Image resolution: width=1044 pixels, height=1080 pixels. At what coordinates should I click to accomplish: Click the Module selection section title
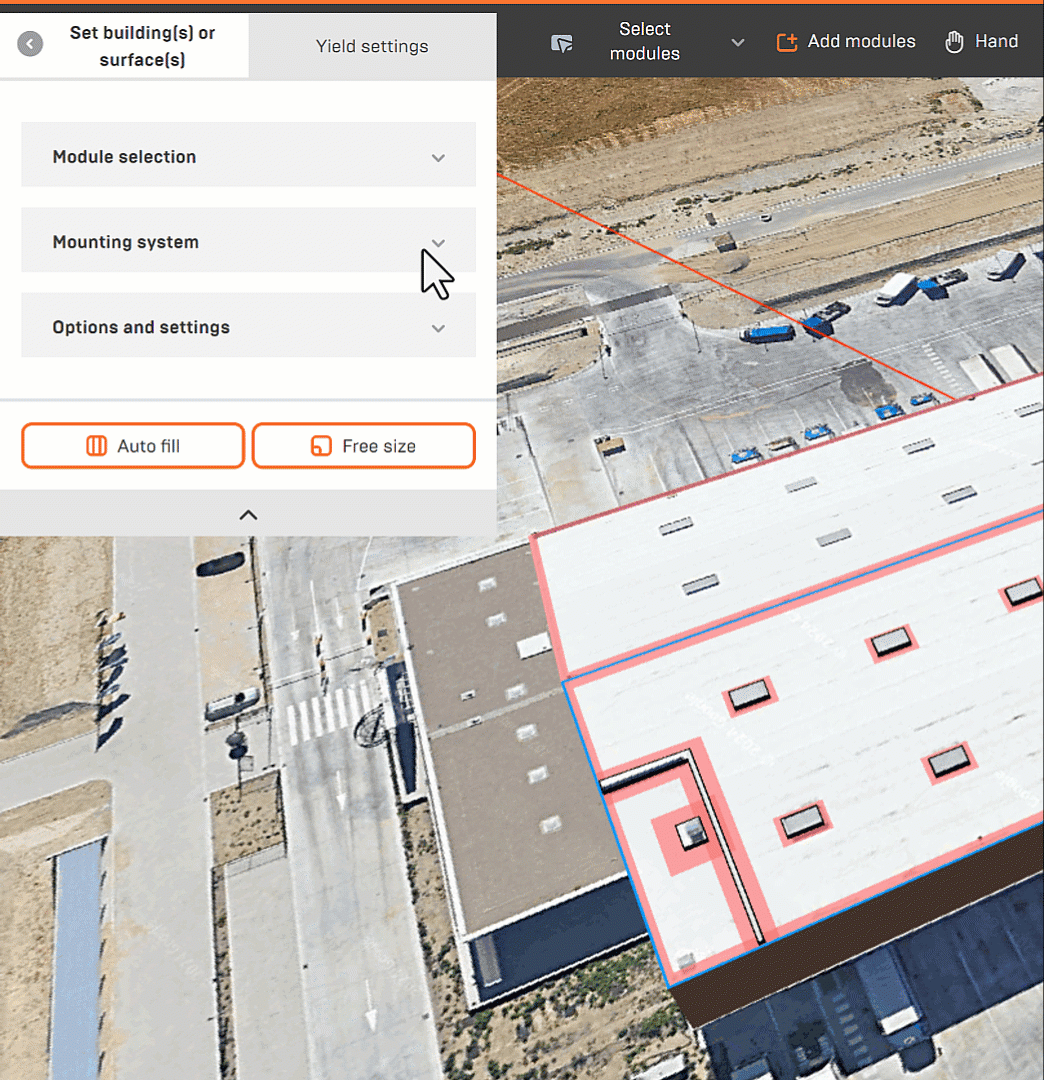tap(124, 157)
